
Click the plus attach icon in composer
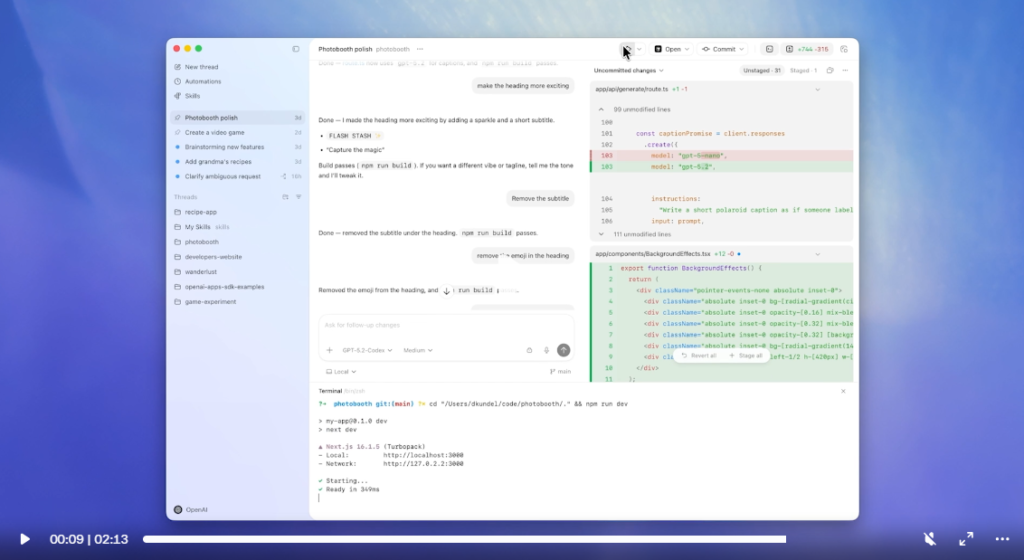(x=329, y=350)
